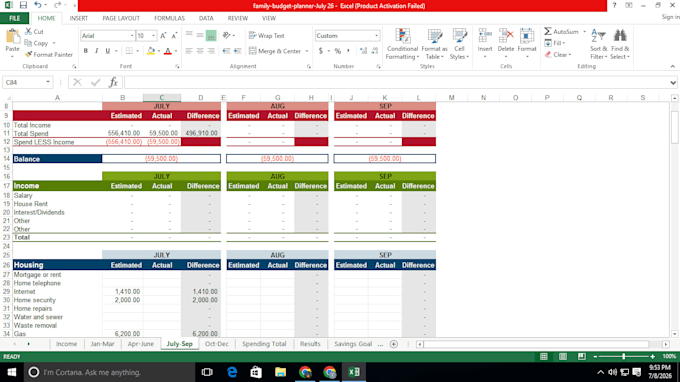
Task: Click the Decrease Decimal icon
Action: (375, 51)
